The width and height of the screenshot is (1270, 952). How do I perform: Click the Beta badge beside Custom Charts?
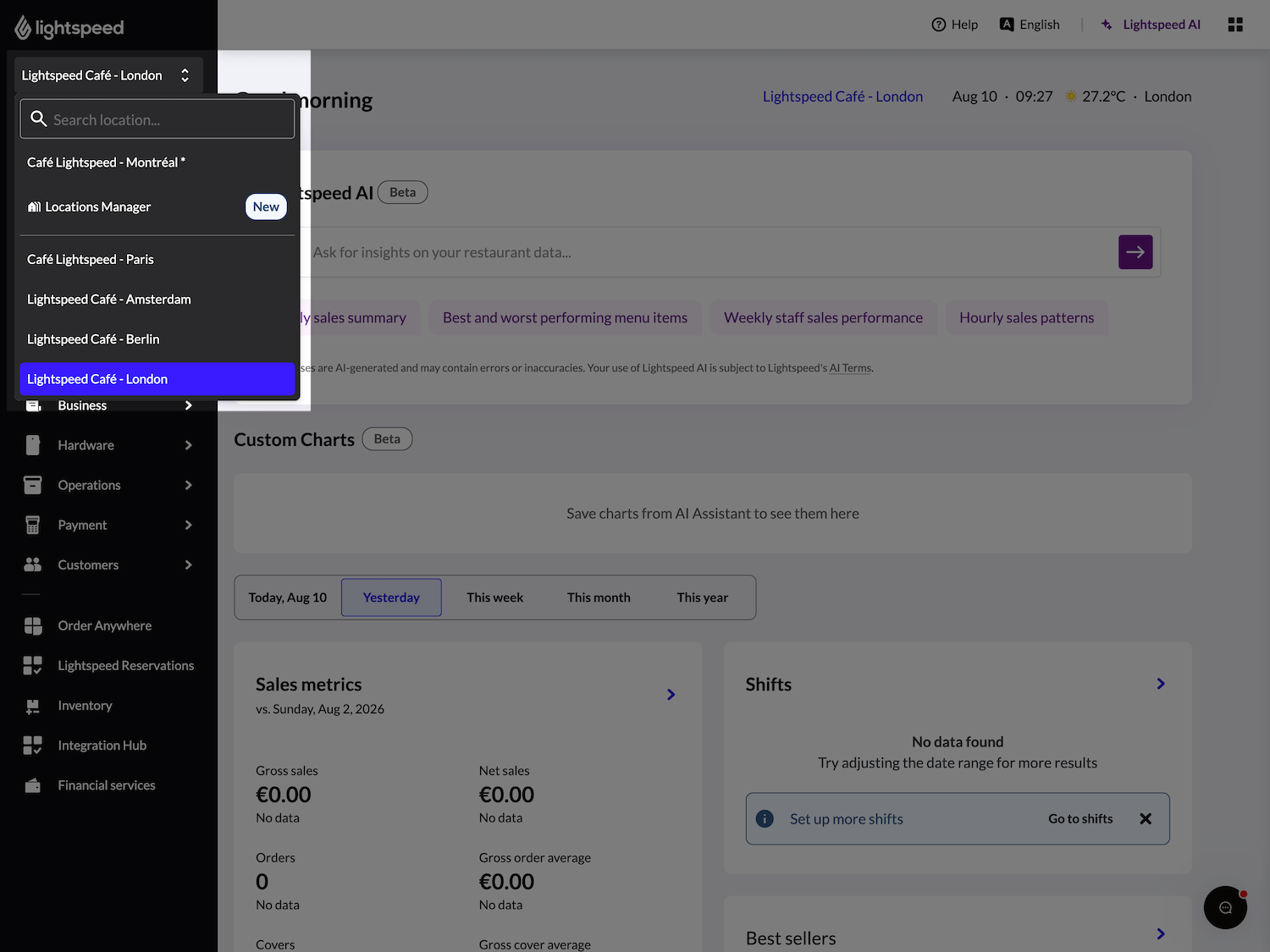pyautogui.click(x=387, y=439)
